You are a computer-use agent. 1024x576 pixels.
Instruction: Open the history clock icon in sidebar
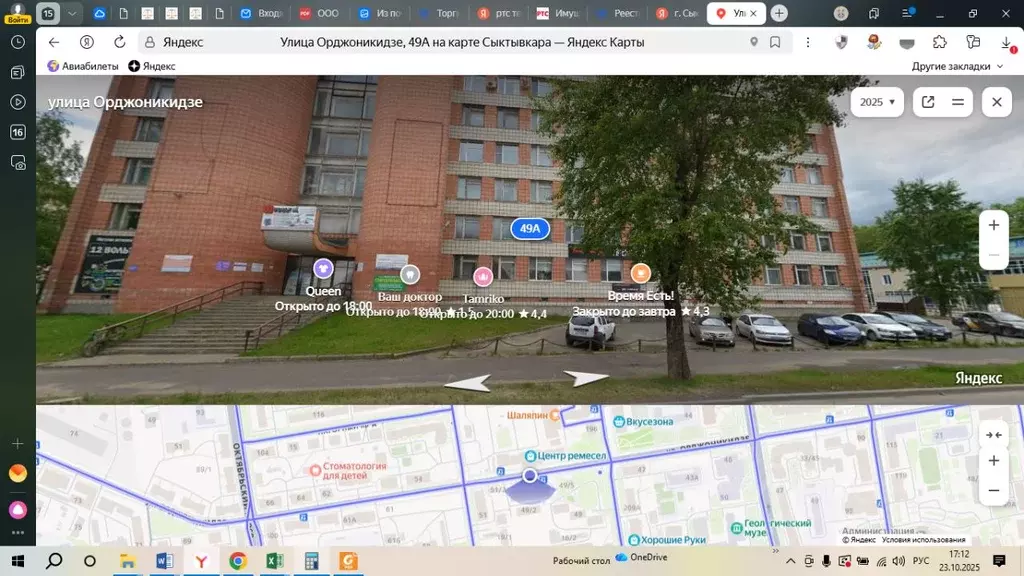pyautogui.click(x=17, y=42)
